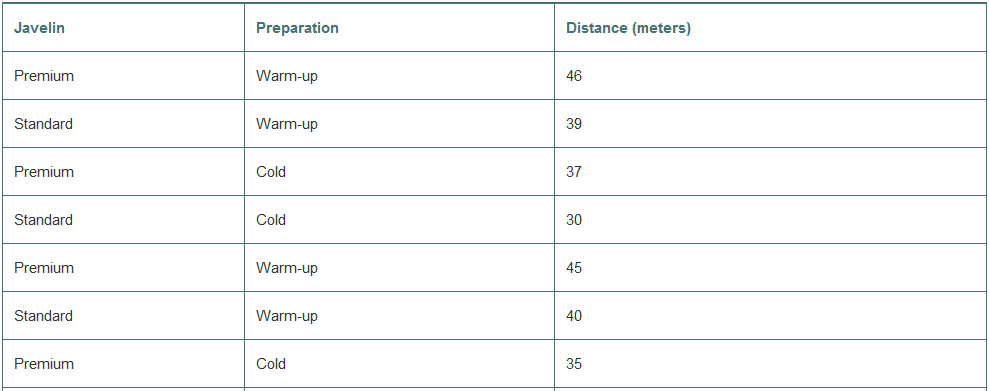Click Premium in the first data row
Viewport: 989px width, 391px height.
pyautogui.click(x=44, y=76)
